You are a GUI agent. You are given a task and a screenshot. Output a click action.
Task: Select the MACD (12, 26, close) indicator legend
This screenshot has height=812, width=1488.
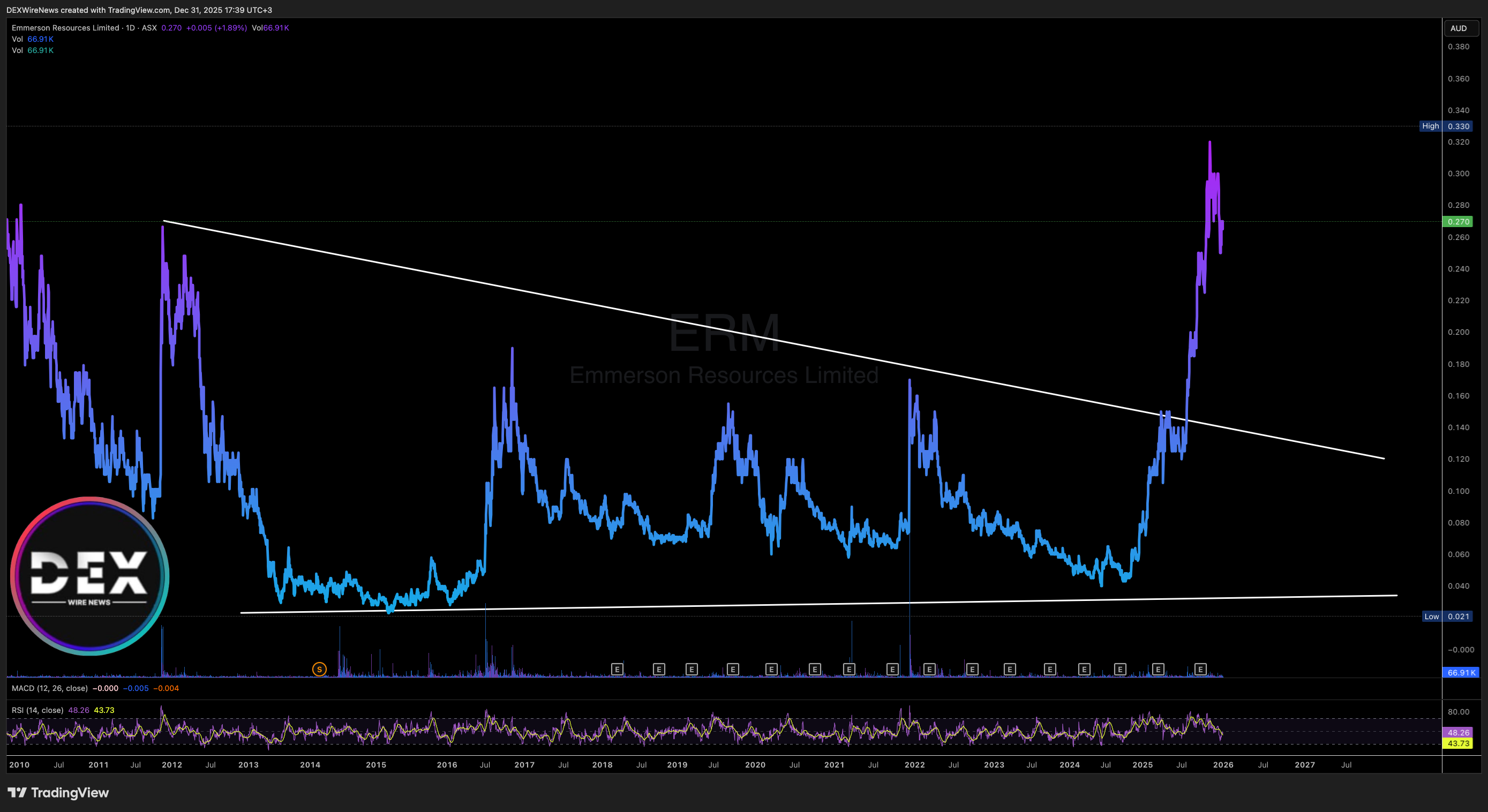(50, 688)
